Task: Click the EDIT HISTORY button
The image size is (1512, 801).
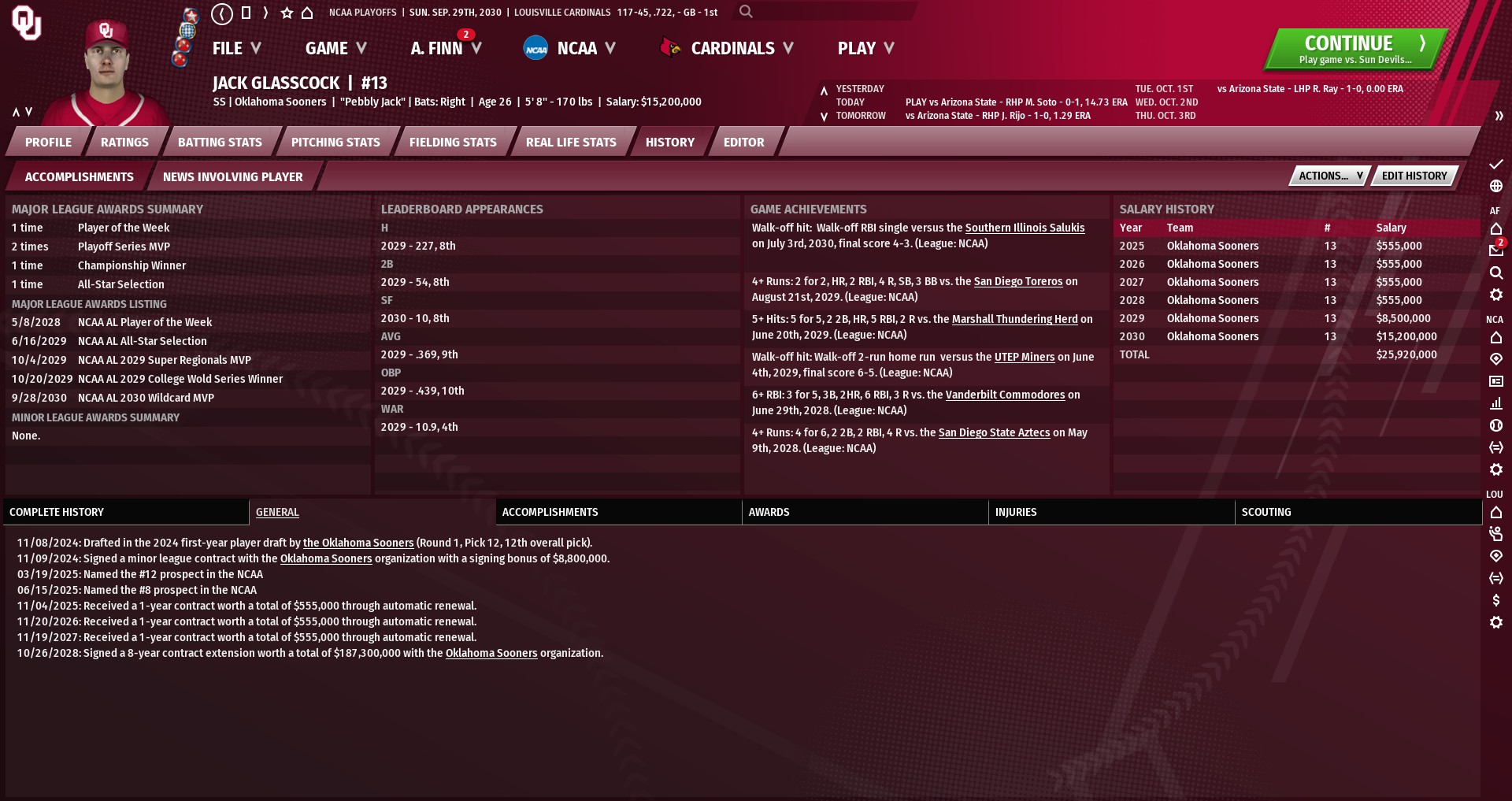Action: coord(1414,176)
